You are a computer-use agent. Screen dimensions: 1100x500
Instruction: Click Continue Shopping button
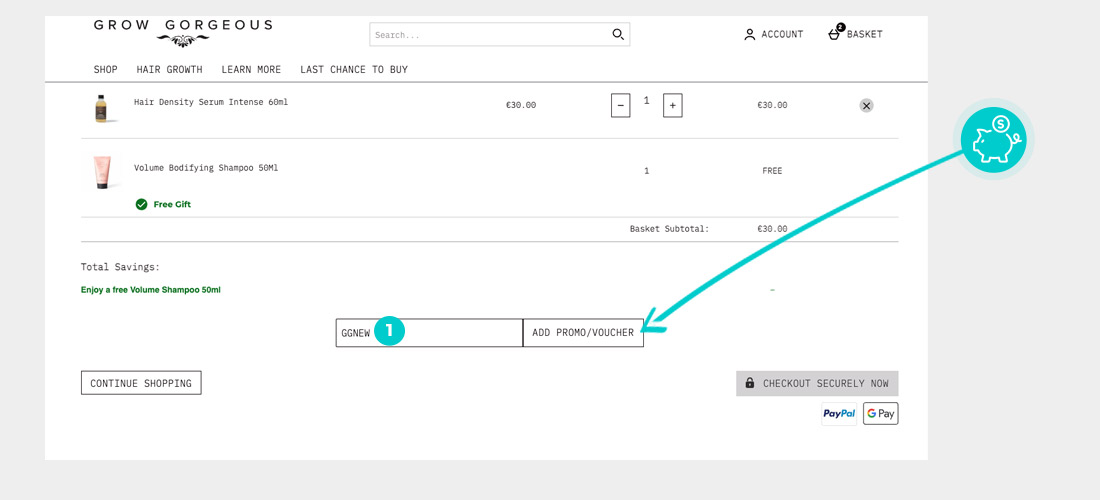[141, 383]
